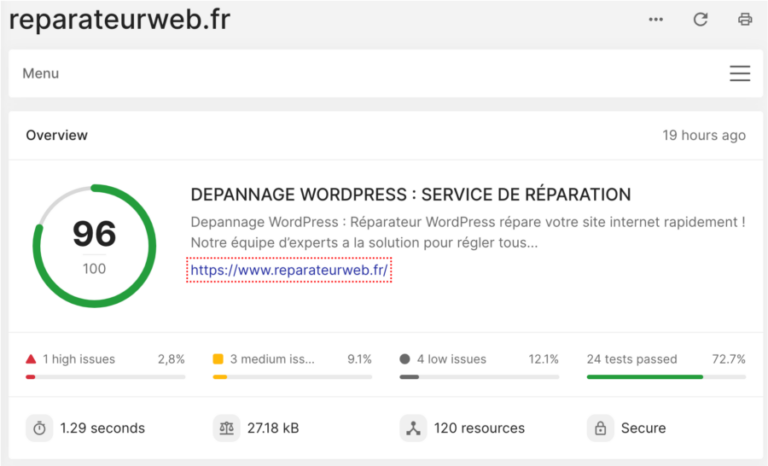Click the DEPANNAGE WORDPRESS page title
The image size is (768, 466).
point(410,195)
